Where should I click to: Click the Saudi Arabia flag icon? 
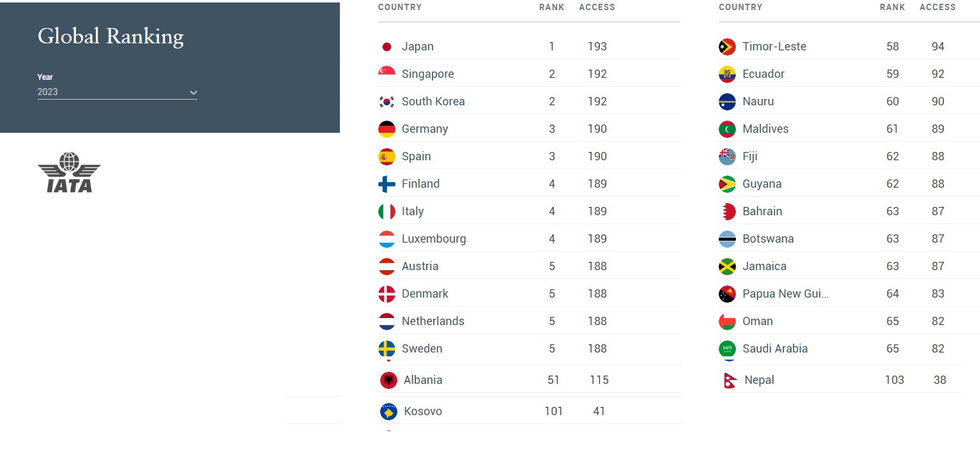click(x=728, y=349)
